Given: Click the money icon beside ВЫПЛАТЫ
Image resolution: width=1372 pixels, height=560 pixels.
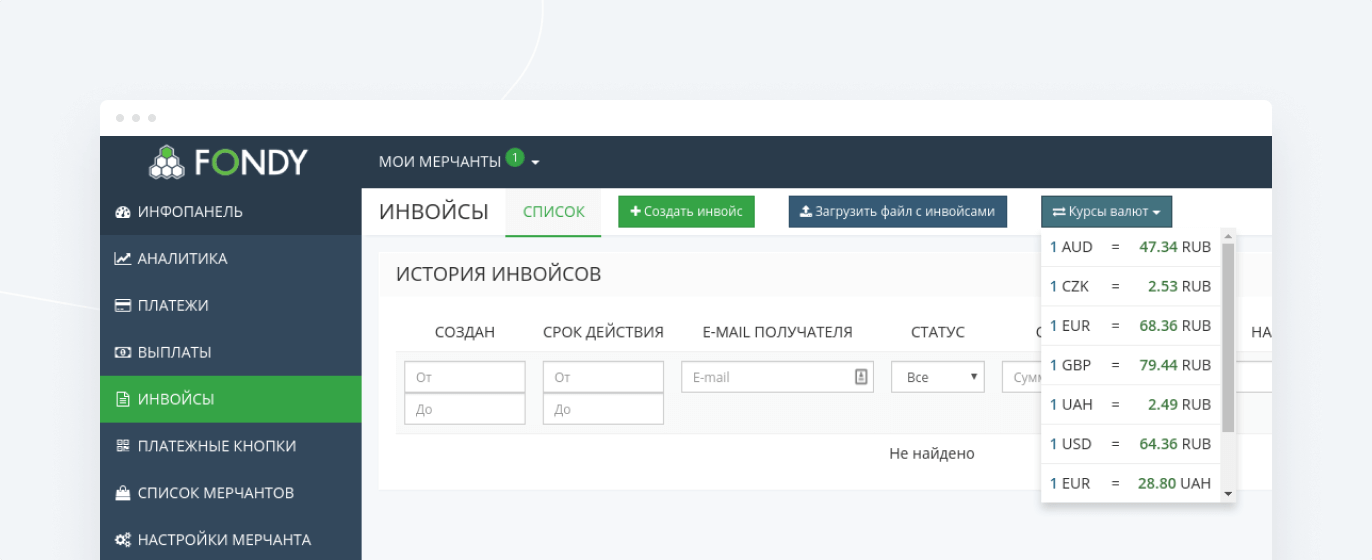Looking at the screenshot, I should click(x=123, y=353).
